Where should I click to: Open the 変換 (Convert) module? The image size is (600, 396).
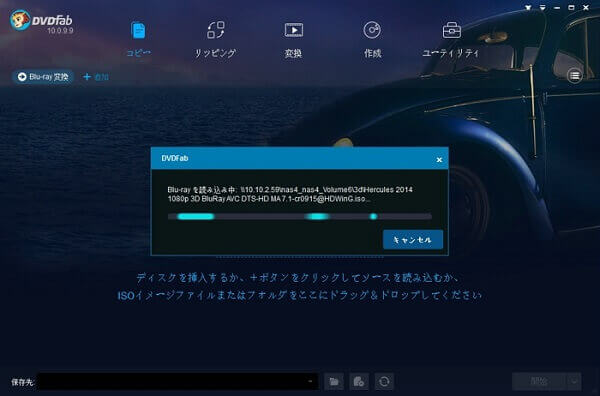[x=293, y=39]
